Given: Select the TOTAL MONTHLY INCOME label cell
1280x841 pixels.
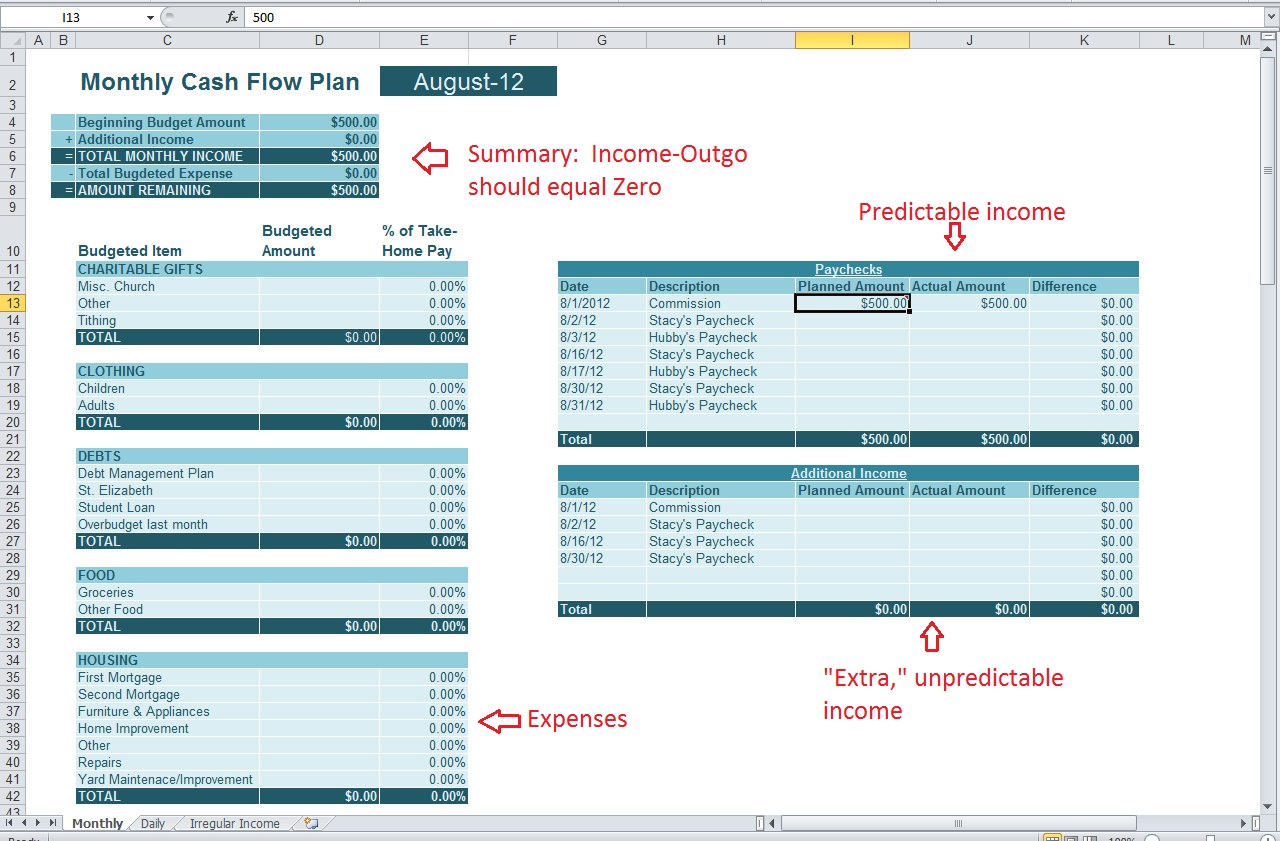Looking at the screenshot, I should point(167,156).
